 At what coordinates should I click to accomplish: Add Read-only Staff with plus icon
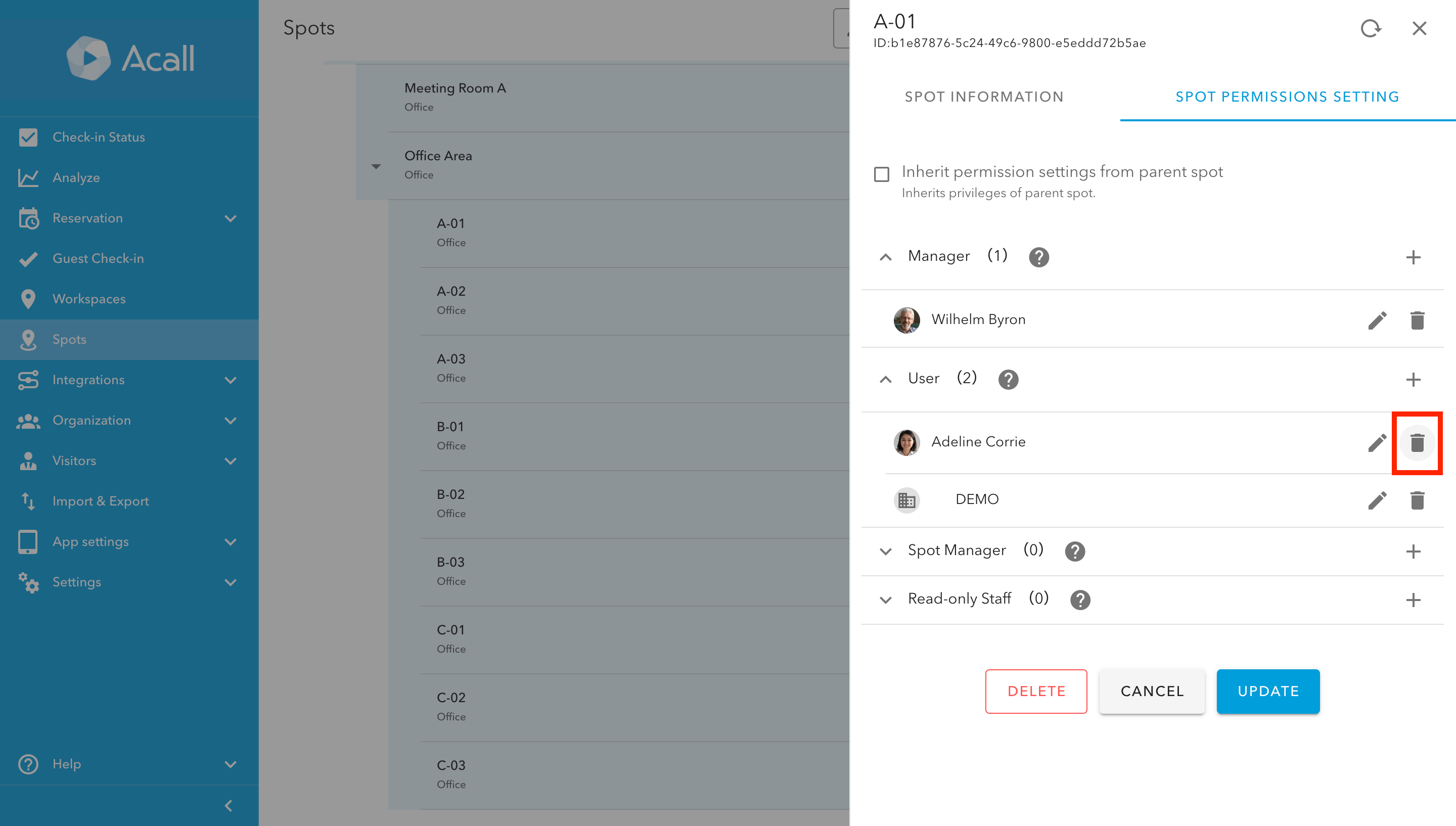(1413, 600)
